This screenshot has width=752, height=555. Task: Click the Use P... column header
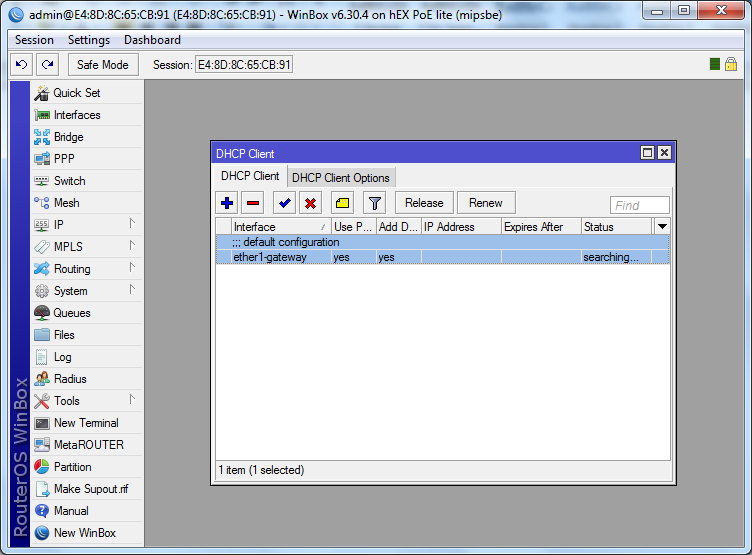pyautogui.click(x=353, y=227)
